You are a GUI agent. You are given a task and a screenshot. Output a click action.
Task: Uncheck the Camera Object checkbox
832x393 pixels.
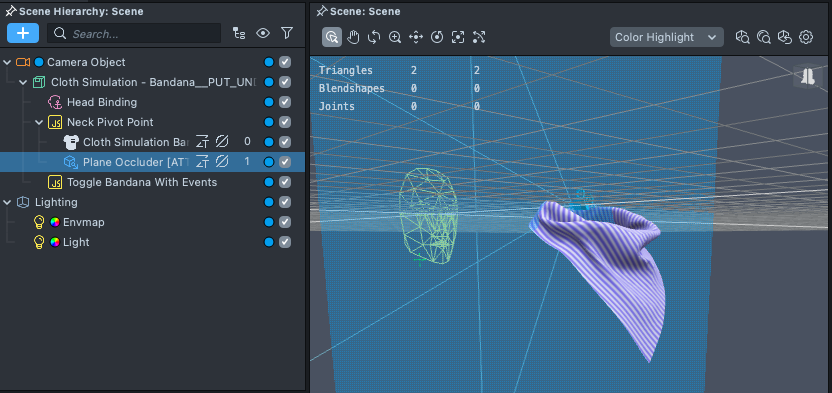[285, 62]
